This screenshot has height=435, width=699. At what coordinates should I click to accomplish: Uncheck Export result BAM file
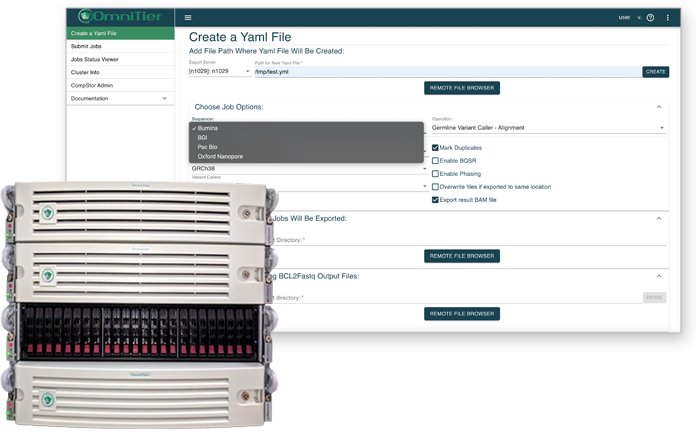tap(435, 200)
